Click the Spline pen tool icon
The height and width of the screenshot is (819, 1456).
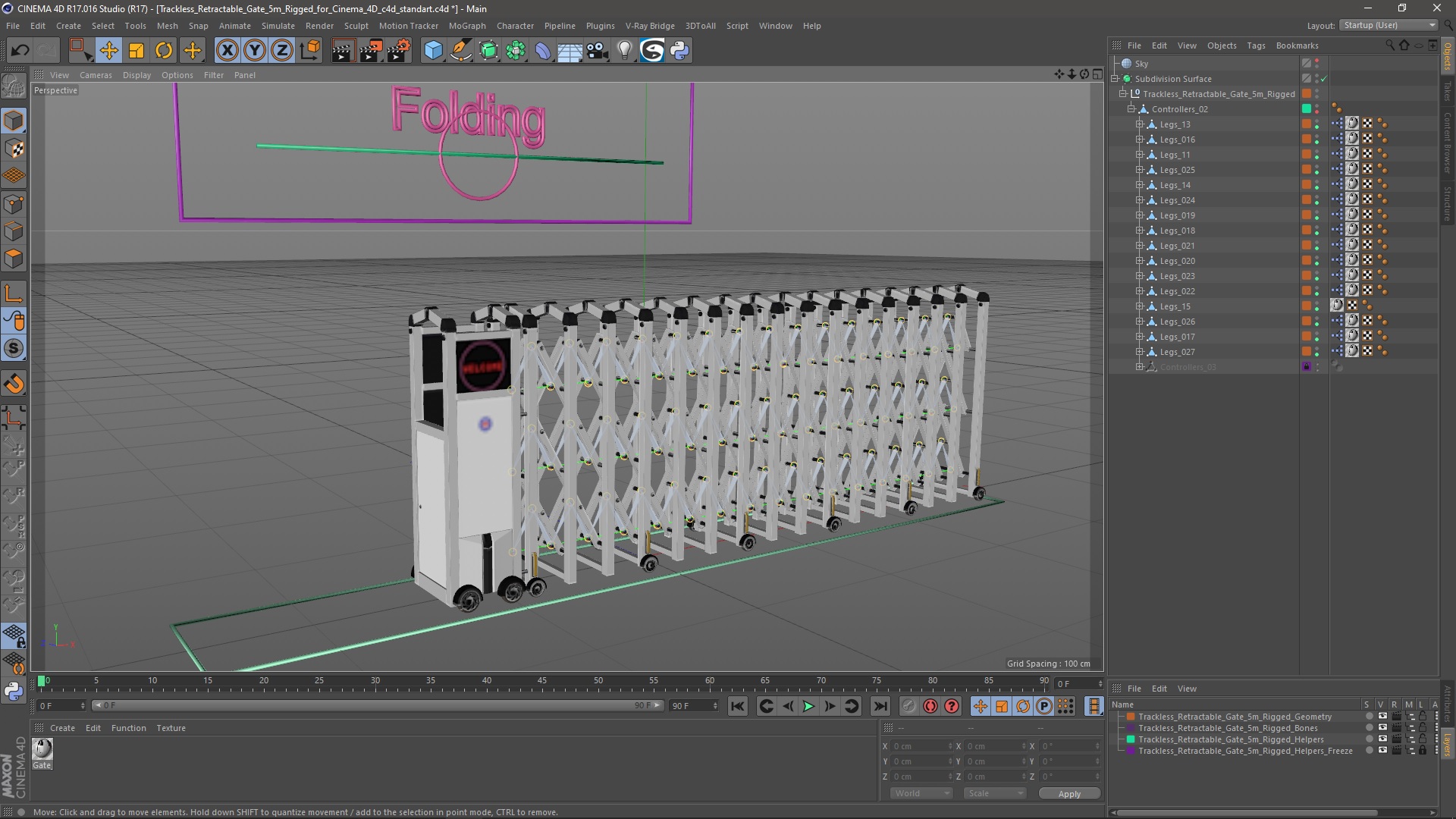click(460, 51)
